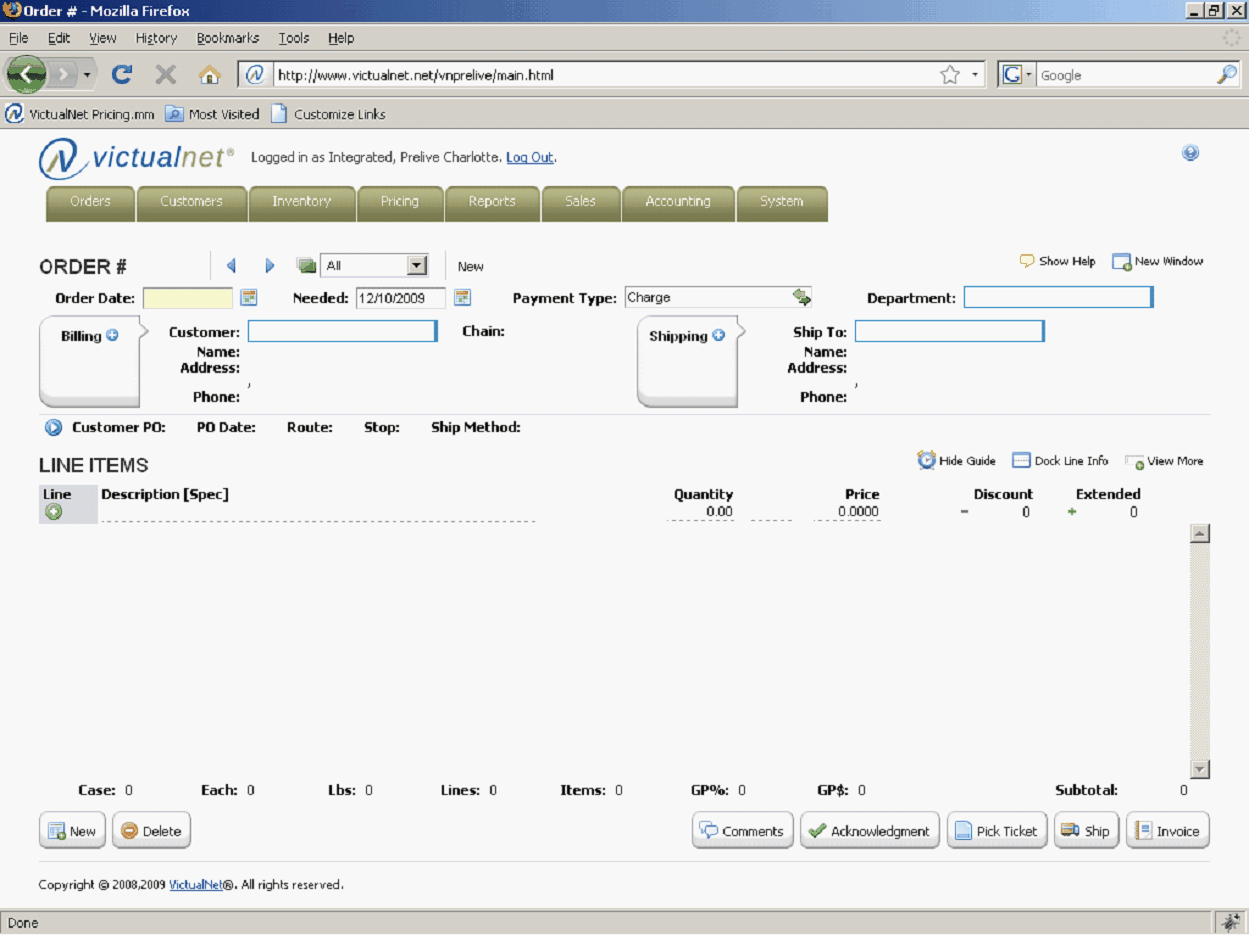Click the New order button

coord(72,830)
